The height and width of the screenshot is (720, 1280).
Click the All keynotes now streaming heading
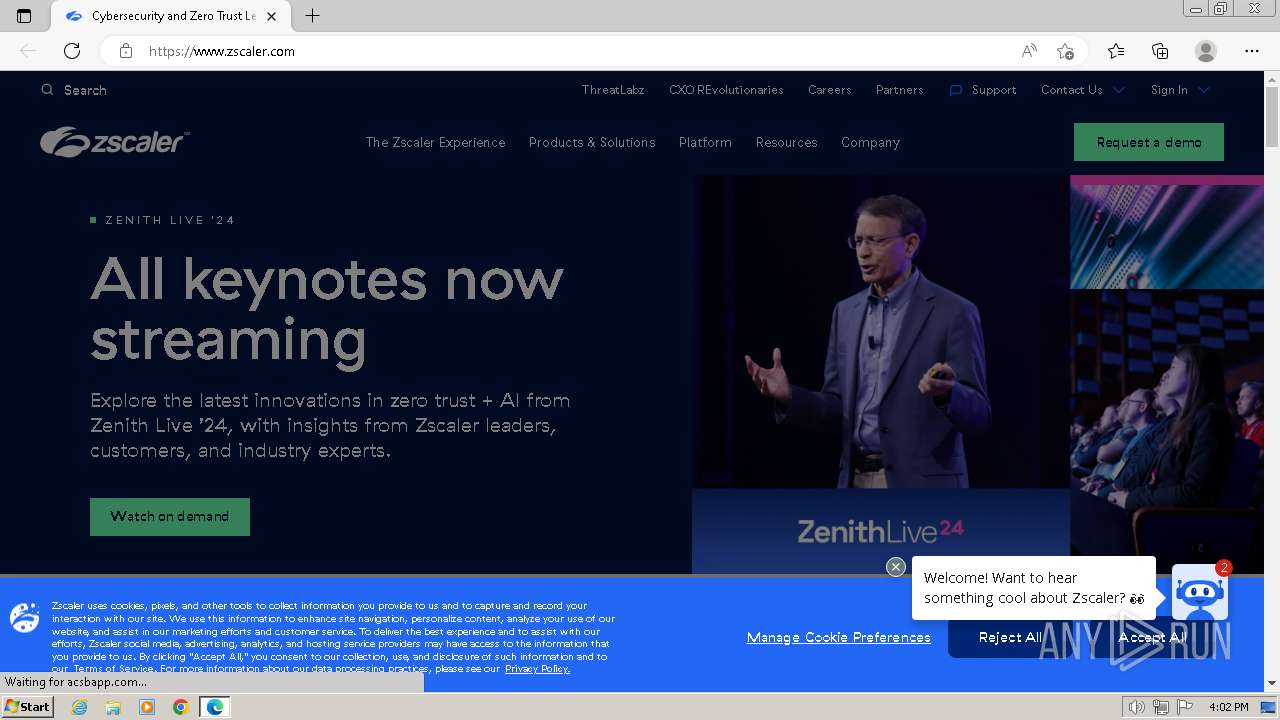pos(327,309)
